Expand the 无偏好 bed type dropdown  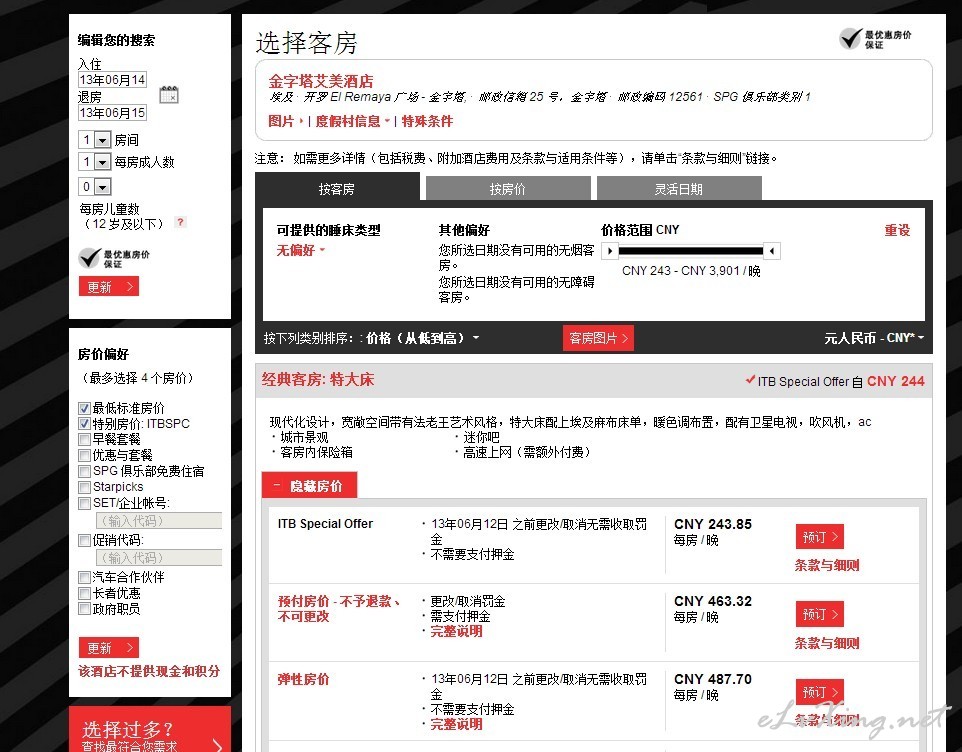click(301, 250)
